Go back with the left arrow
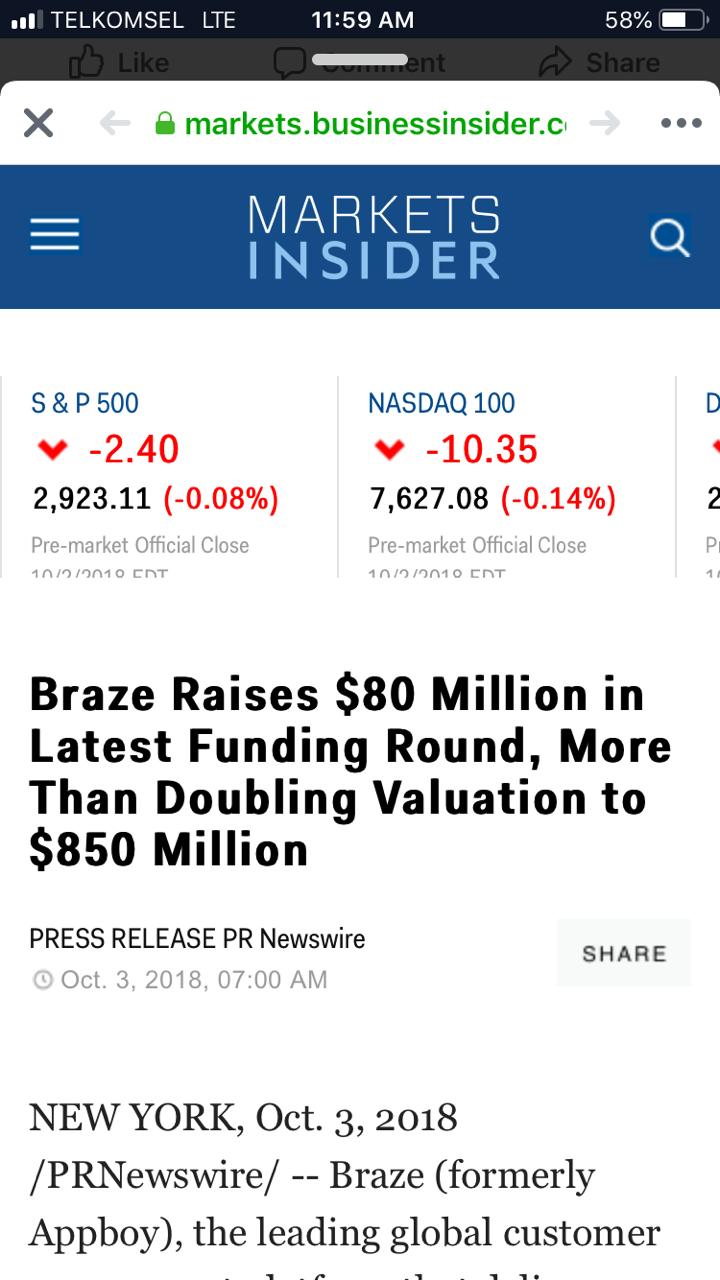 116,123
